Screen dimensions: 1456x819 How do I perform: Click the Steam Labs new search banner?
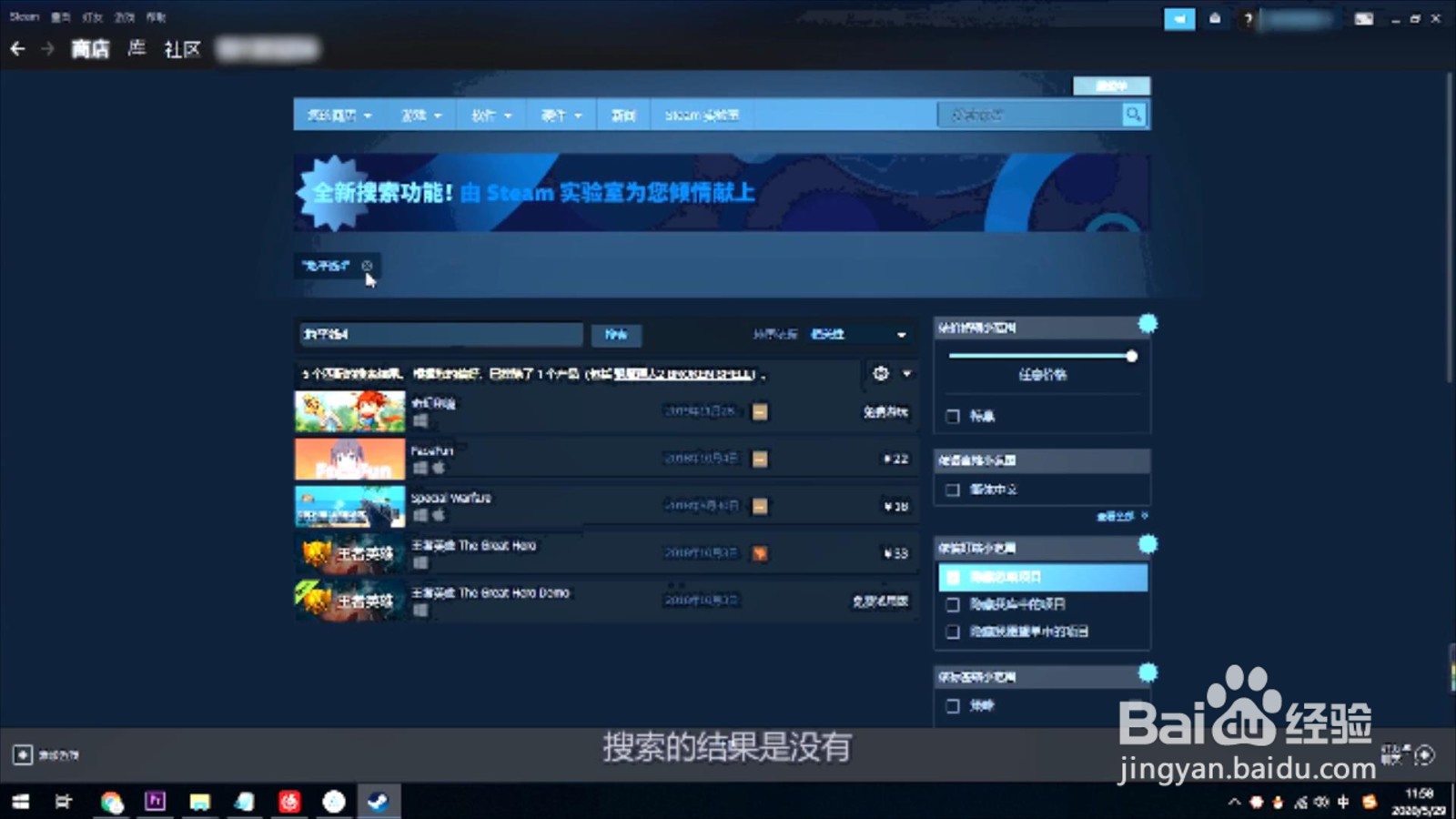tap(721, 192)
